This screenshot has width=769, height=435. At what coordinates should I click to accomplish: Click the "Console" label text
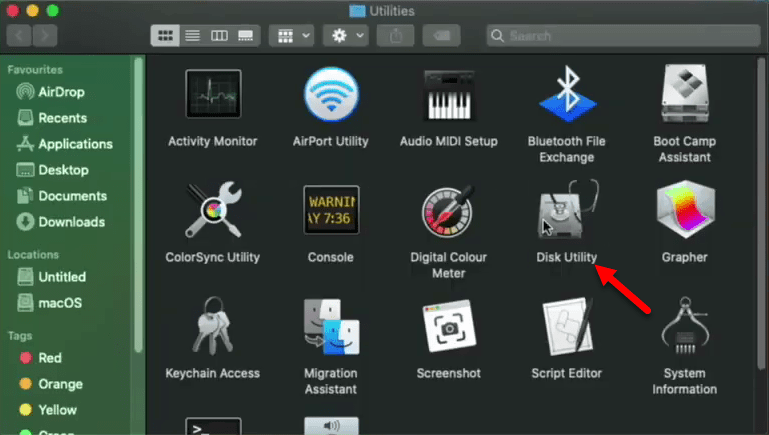[331, 257]
